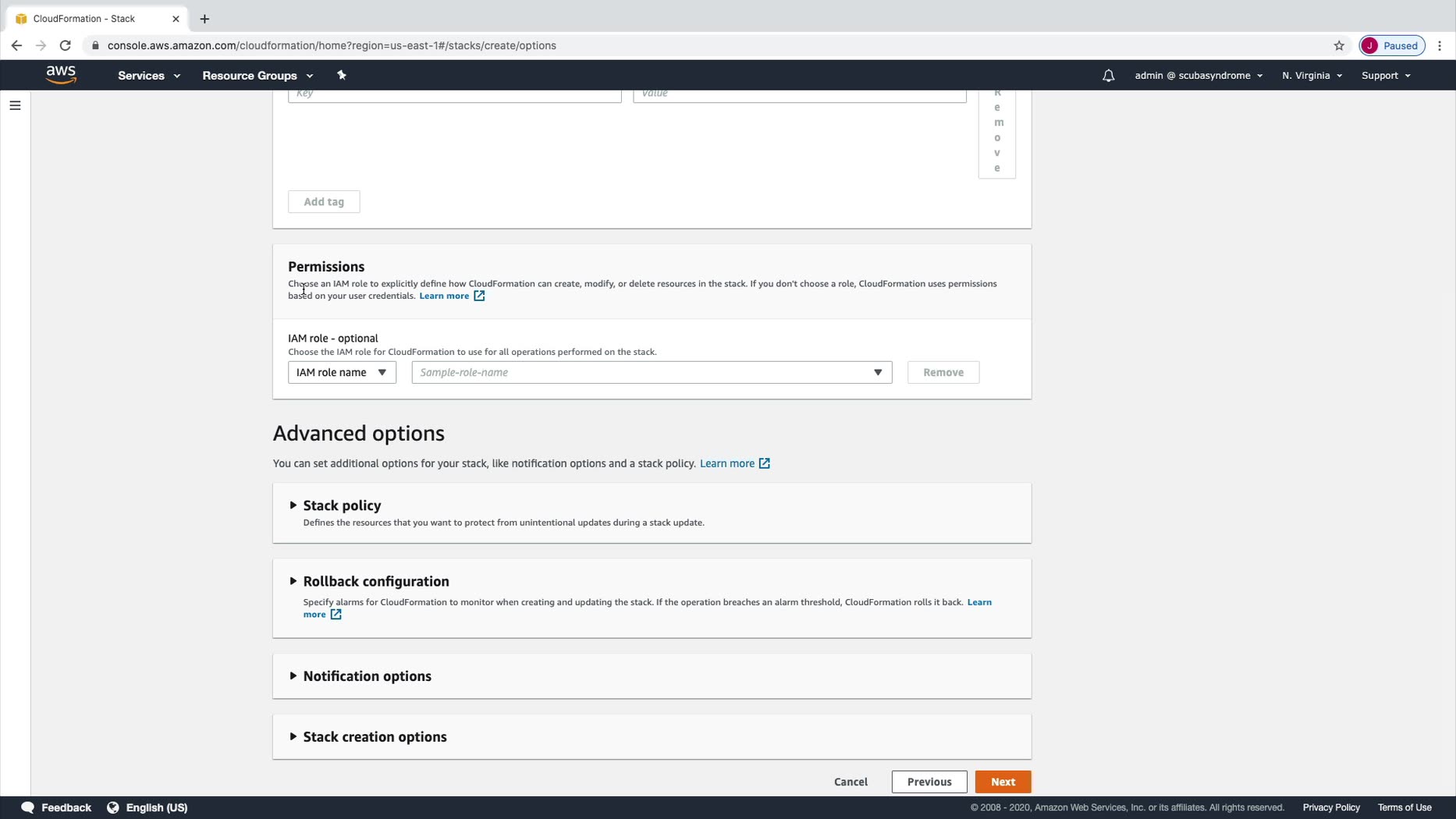Click the external link icon beside Permissions Learn more
This screenshot has width=1456, height=819.
[x=479, y=296]
